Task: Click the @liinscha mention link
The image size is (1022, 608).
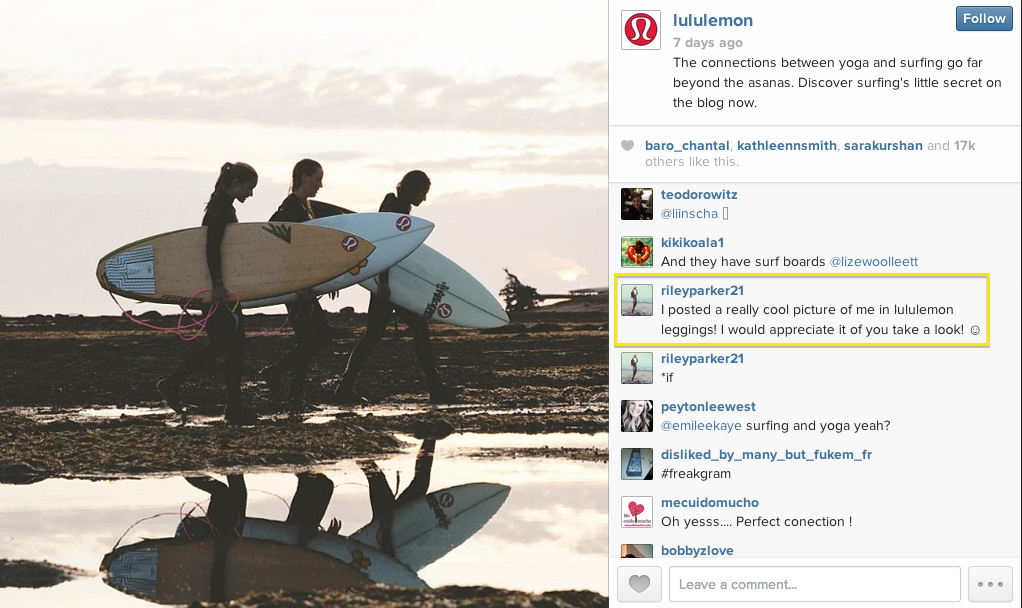Action: pos(689,213)
